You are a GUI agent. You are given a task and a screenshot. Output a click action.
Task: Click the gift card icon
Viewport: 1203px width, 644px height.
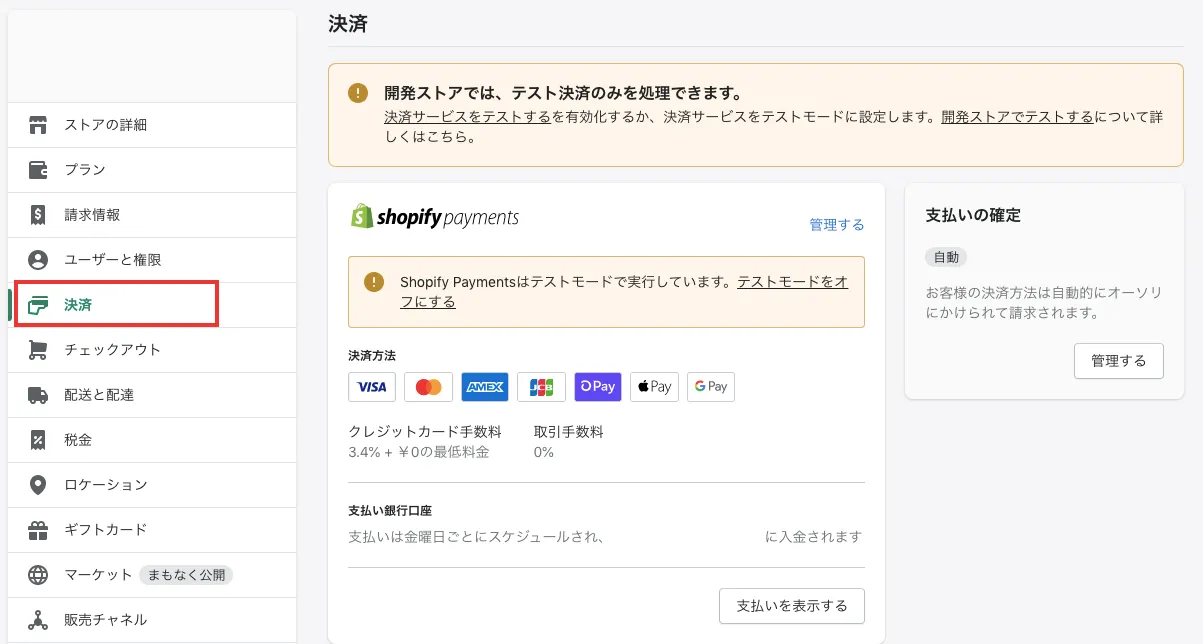38,530
